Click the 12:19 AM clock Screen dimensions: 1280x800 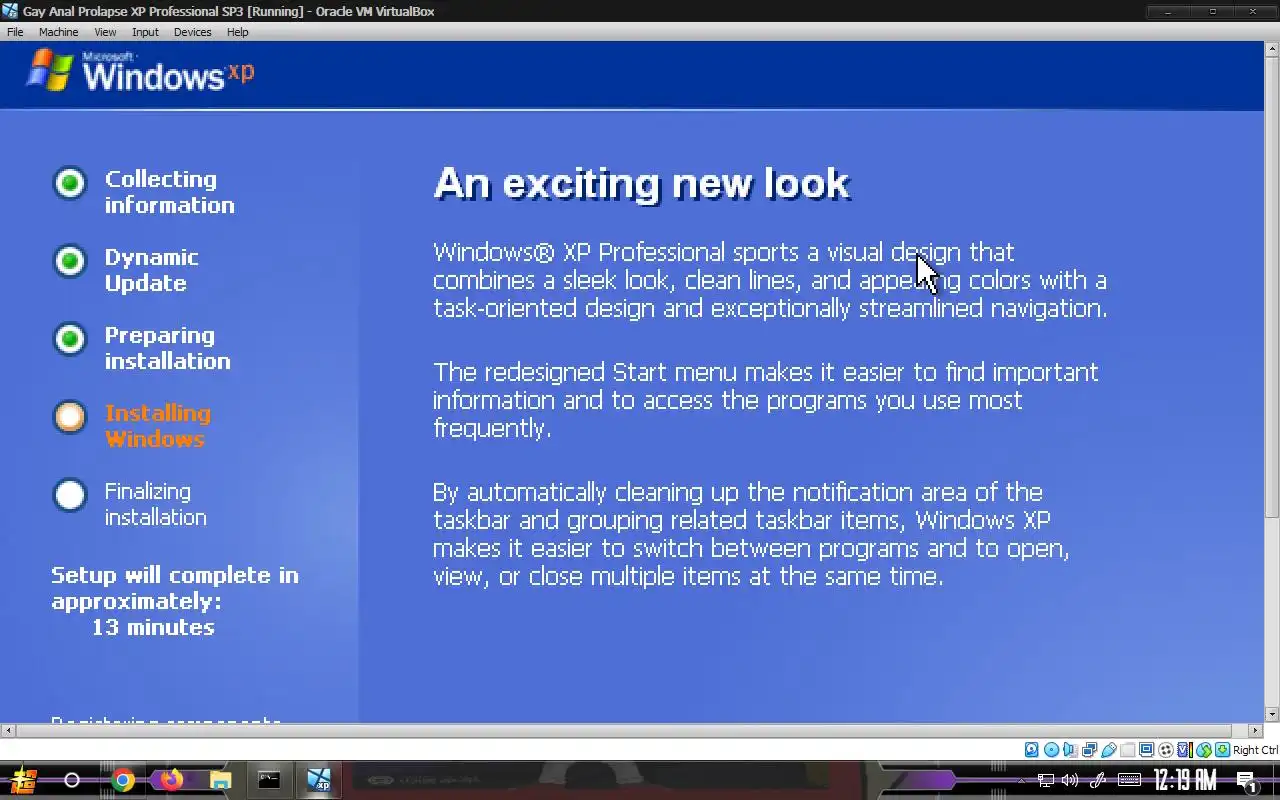1185,780
